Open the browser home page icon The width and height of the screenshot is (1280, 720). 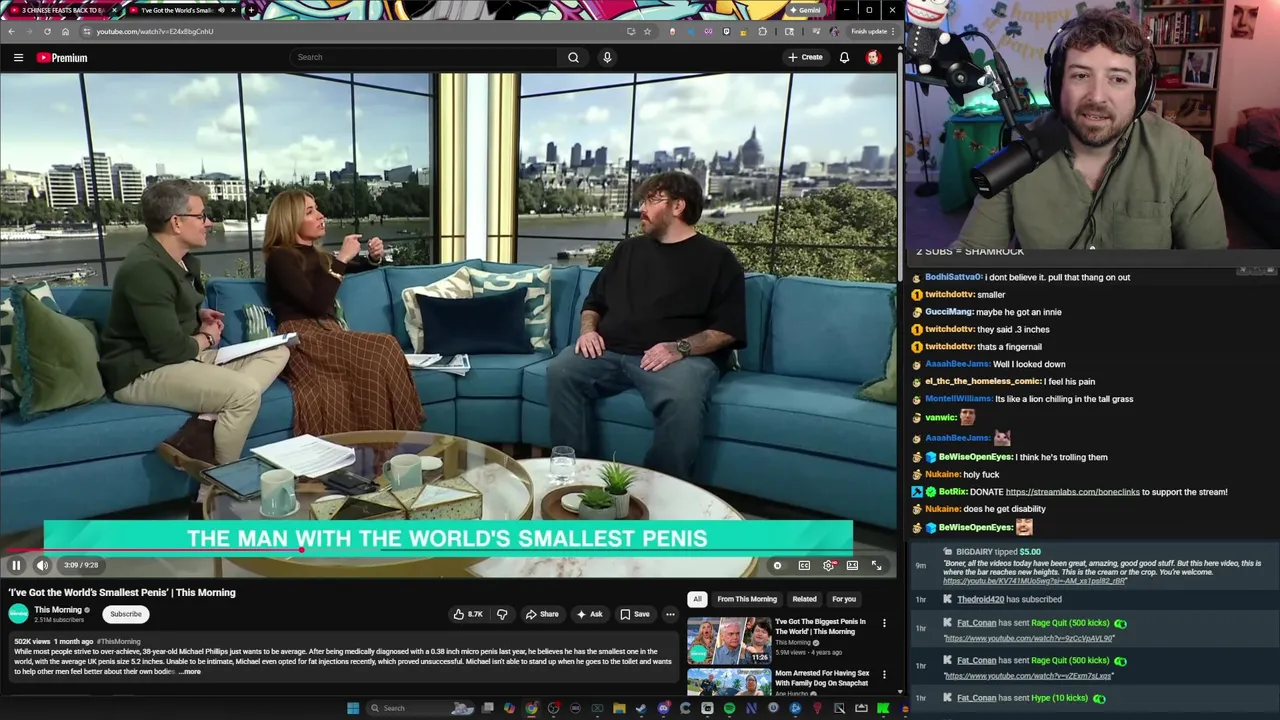[65, 31]
